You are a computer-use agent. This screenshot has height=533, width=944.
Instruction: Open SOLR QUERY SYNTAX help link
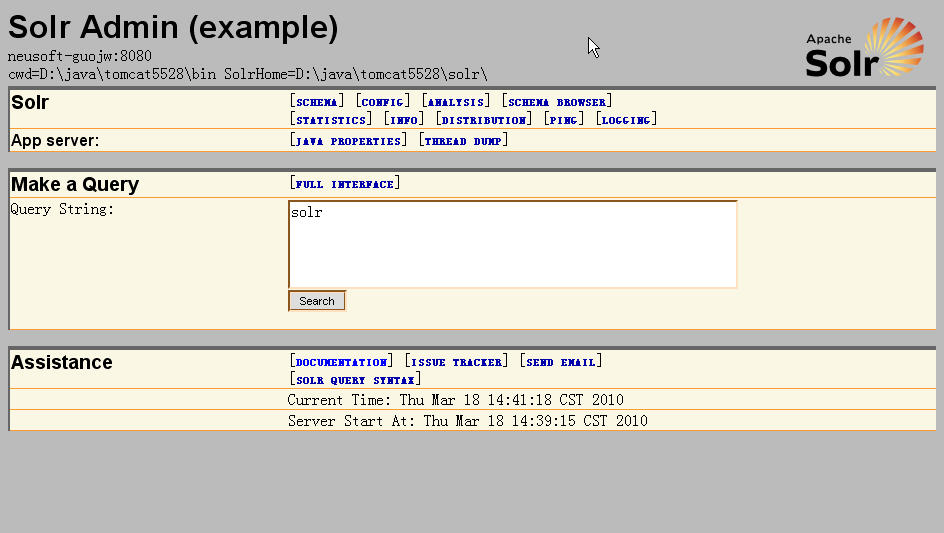click(355, 380)
